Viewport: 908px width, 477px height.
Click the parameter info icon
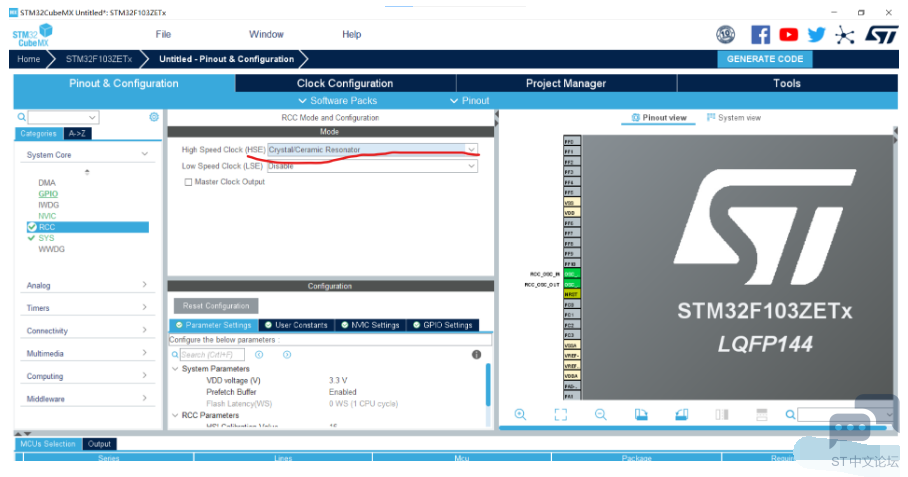coord(476,354)
